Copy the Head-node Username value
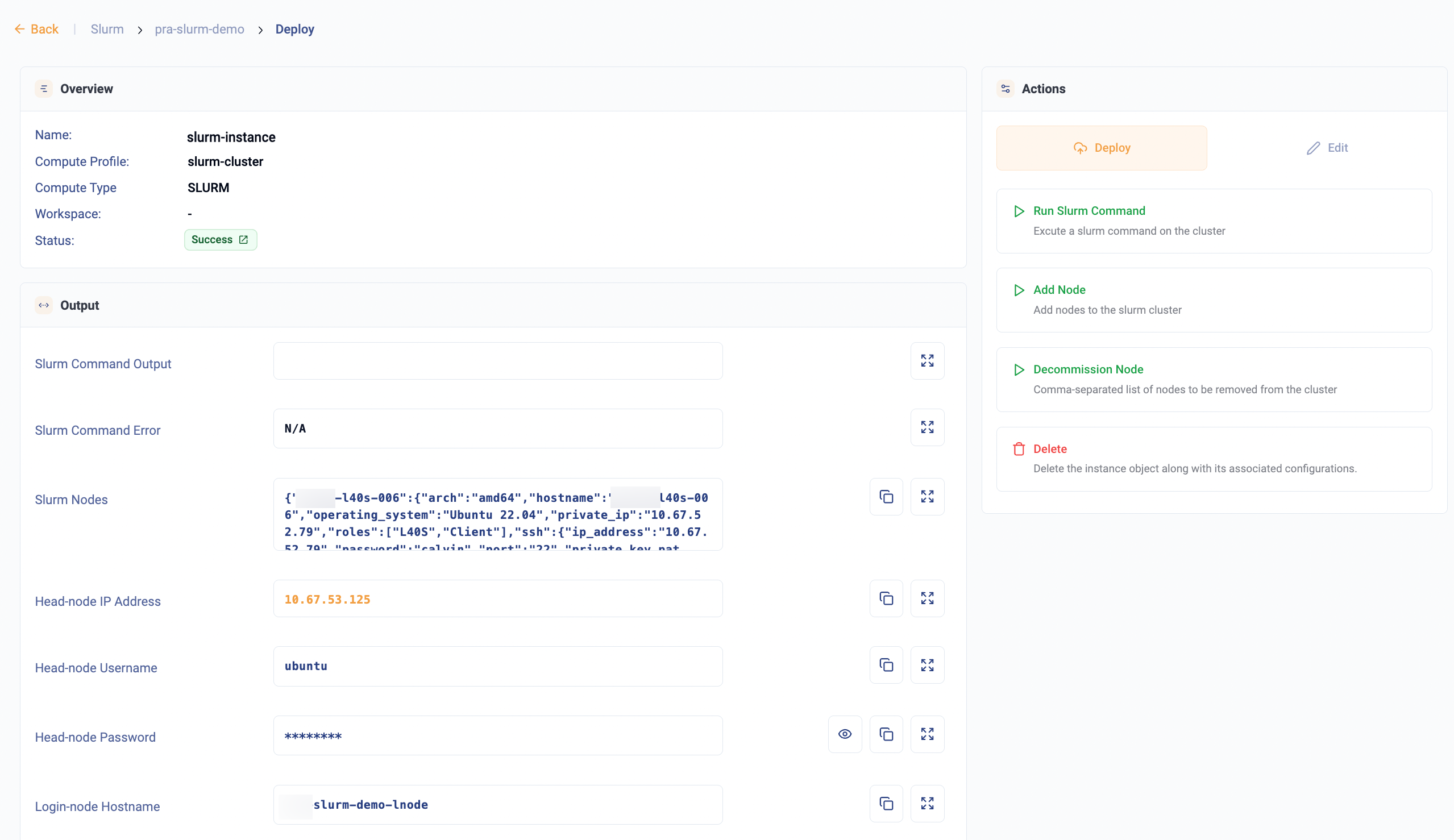This screenshot has width=1454, height=840. pyautogui.click(x=886, y=665)
